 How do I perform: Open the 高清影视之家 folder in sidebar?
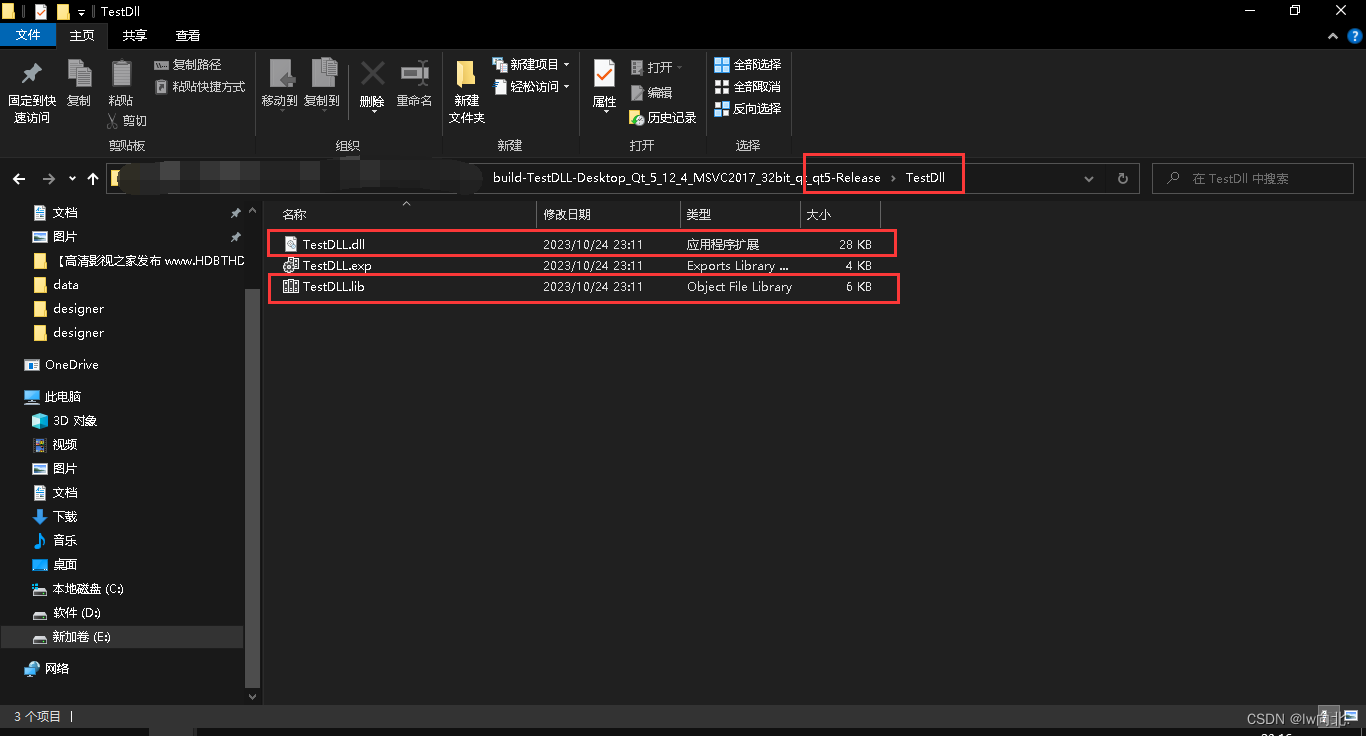[x=138, y=261]
